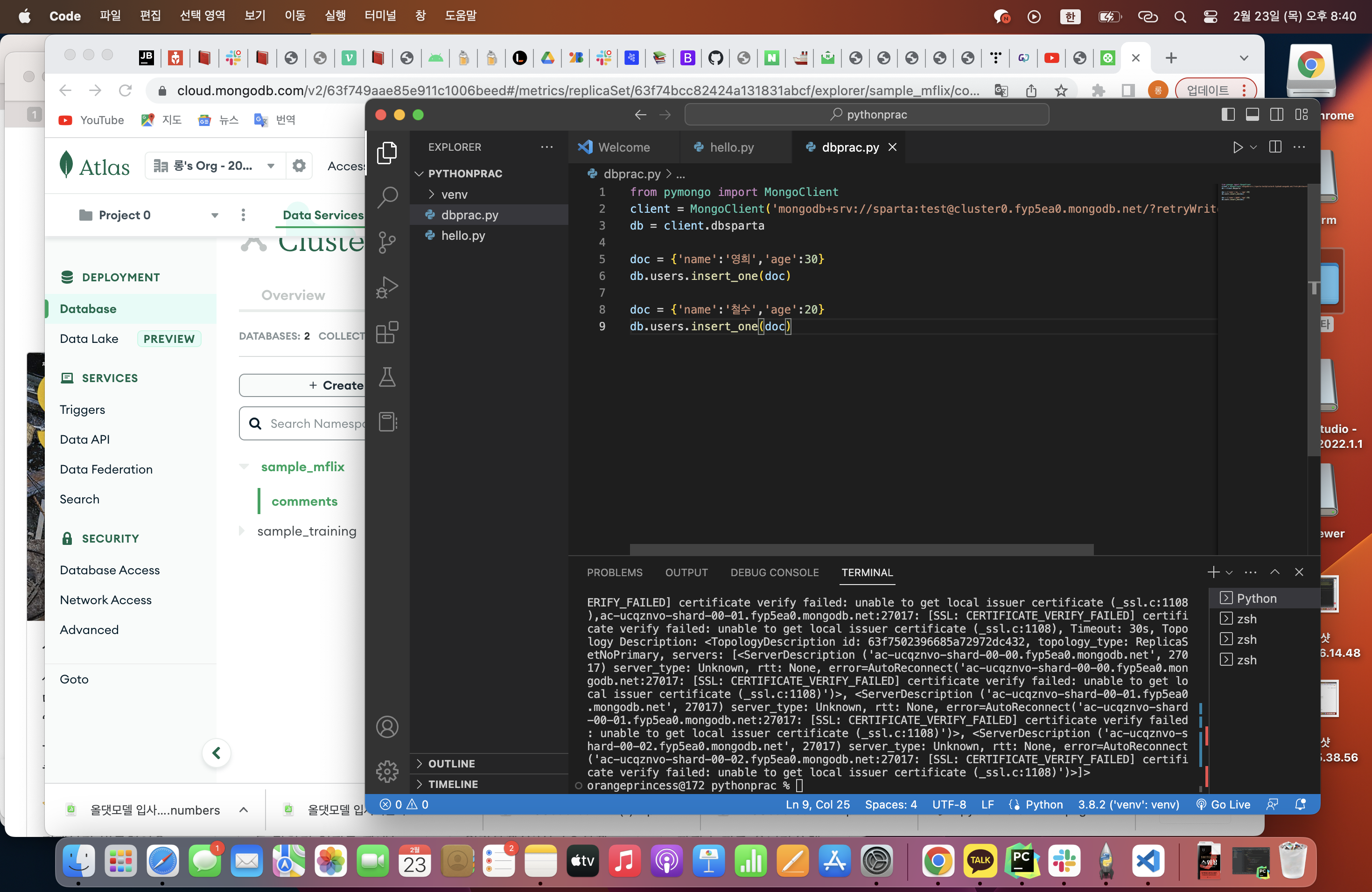
Task: Reload the Chrome page
Action: click(125, 91)
